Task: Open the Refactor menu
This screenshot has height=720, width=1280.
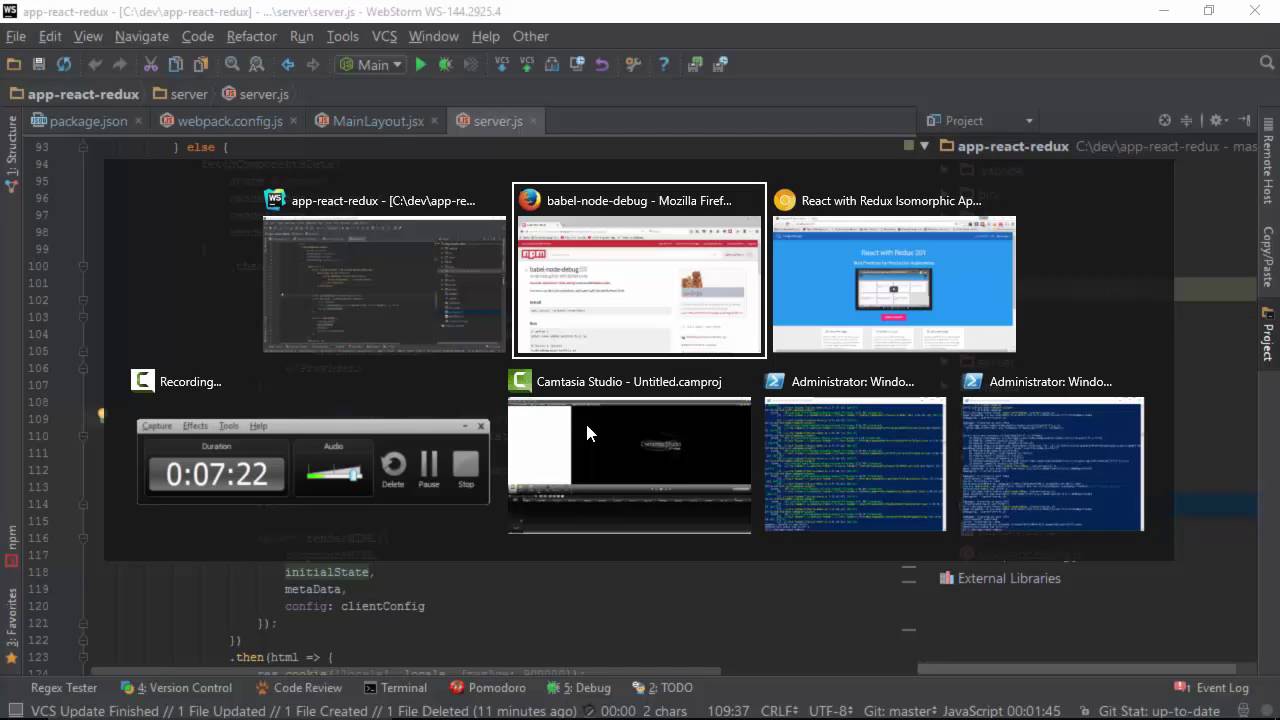Action: click(x=251, y=36)
